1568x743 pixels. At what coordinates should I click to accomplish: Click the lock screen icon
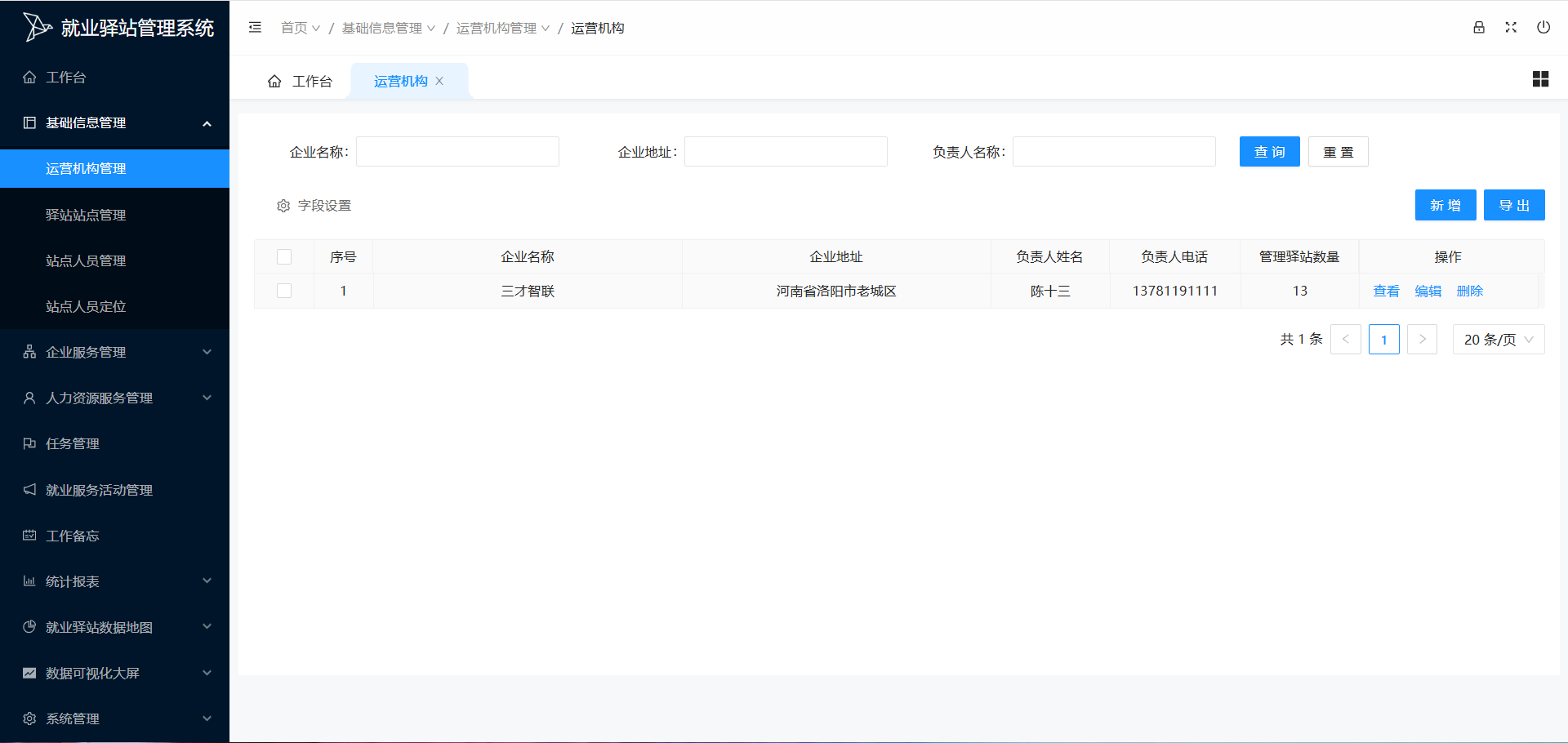[x=1479, y=27]
